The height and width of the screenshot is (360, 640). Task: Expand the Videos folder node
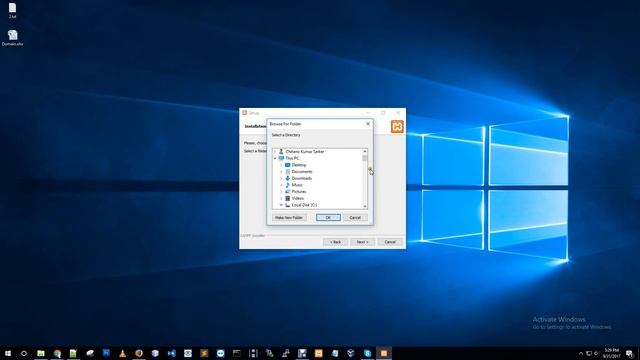(x=281, y=198)
